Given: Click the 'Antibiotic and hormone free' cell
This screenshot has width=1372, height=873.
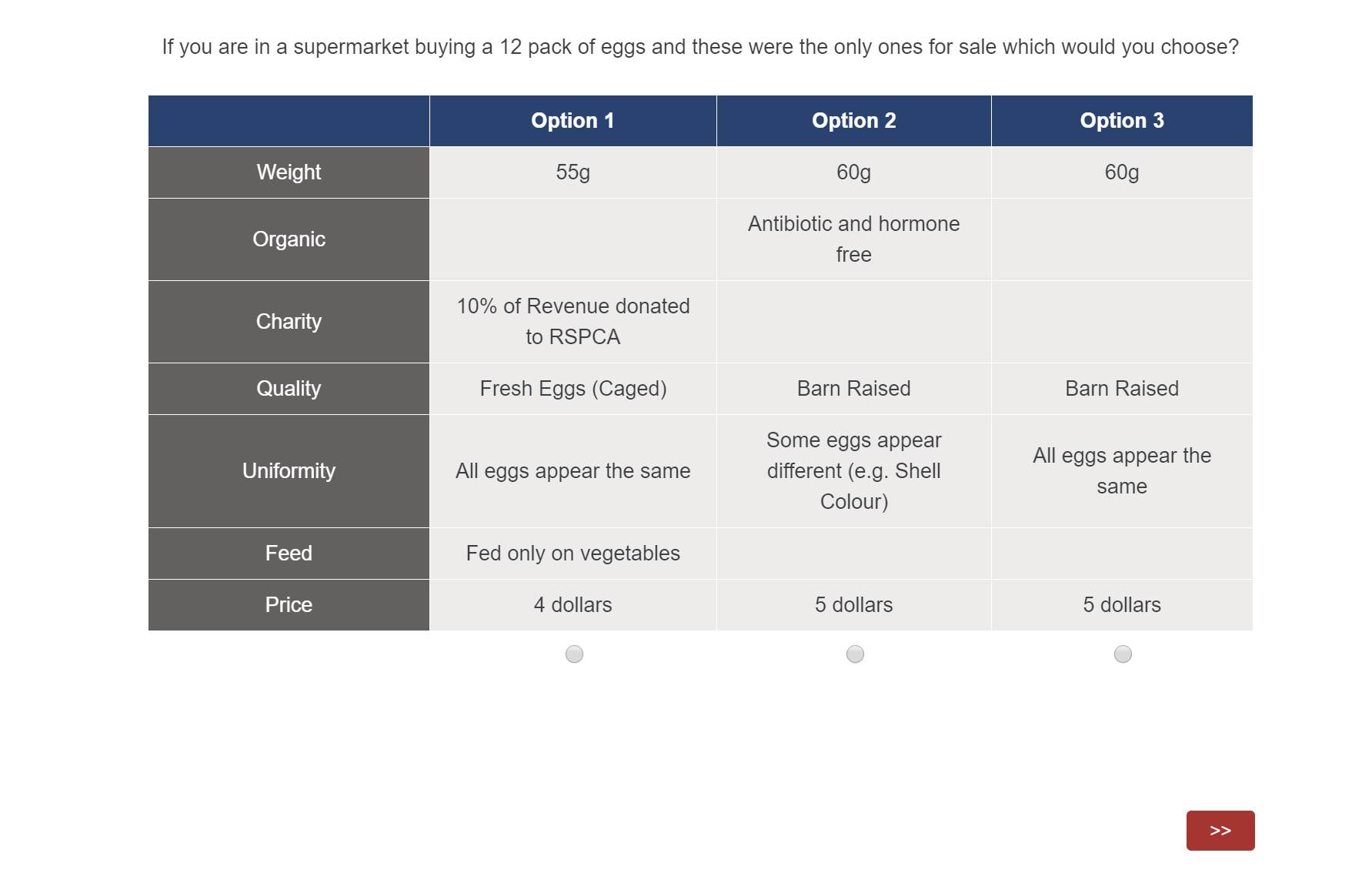Looking at the screenshot, I should pyautogui.click(x=854, y=239).
